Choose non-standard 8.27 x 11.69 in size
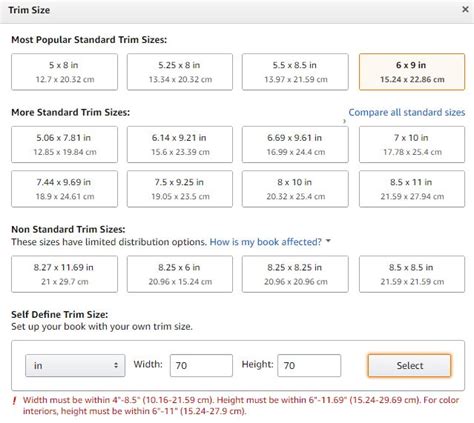This screenshot has height=423, width=474. coord(64,274)
